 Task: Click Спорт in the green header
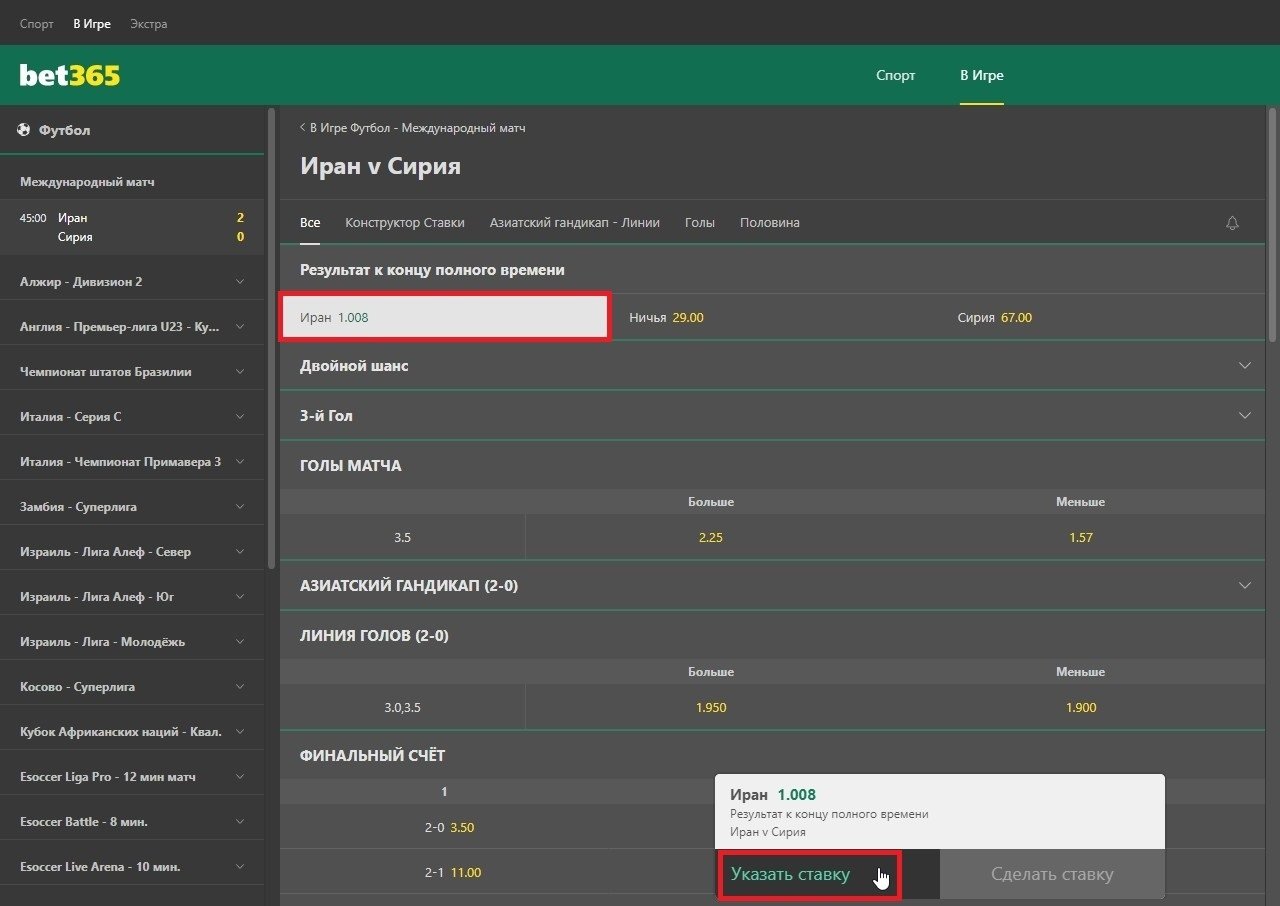click(x=895, y=75)
